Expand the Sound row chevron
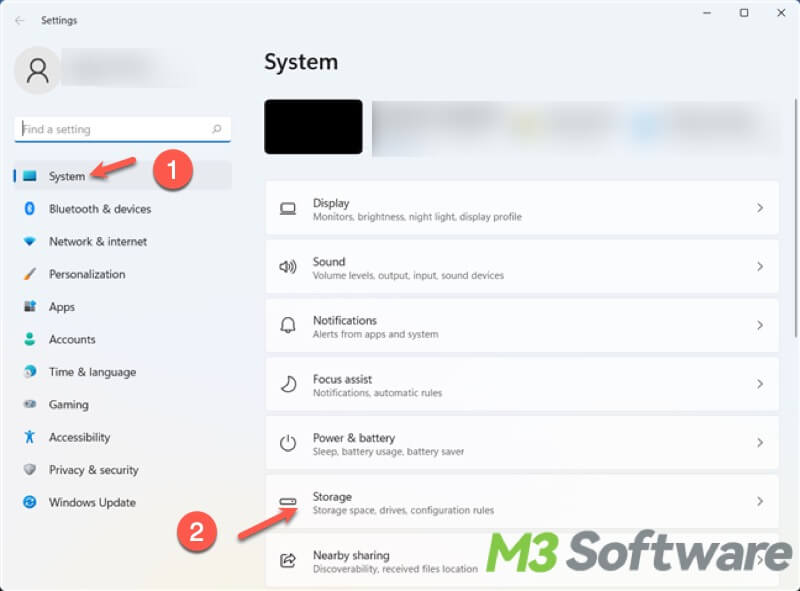This screenshot has width=800, height=591. coord(760,266)
